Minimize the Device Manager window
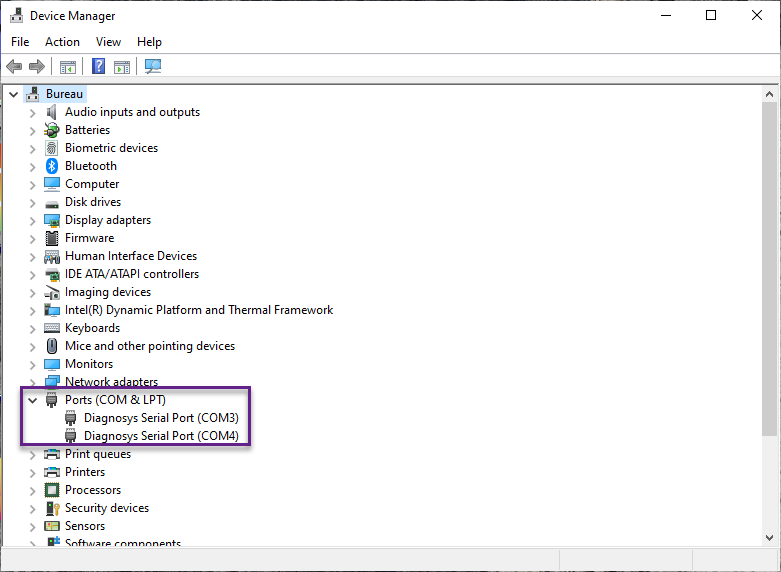 point(666,15)
